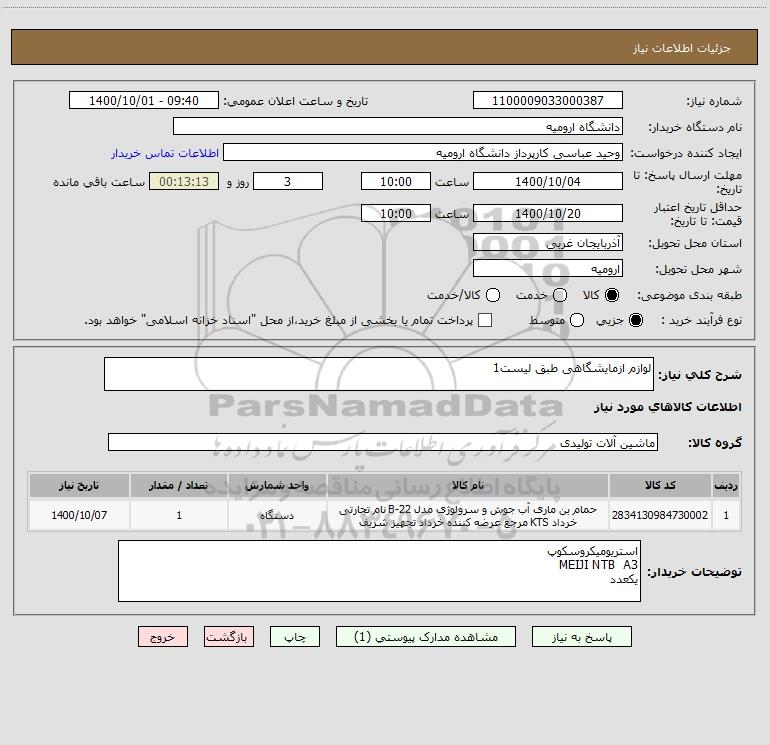Image resolution: width=770 pixels, height=745 pixels.
Task: Click the تاریخ نیاز column header
Action: pos(79,485)
